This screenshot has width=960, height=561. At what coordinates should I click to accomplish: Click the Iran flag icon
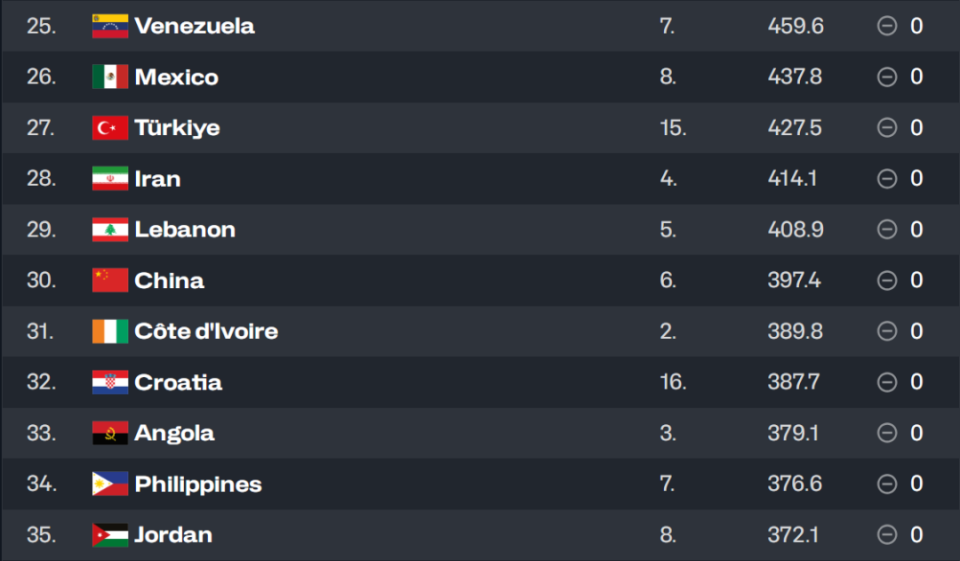click(110, 179)
